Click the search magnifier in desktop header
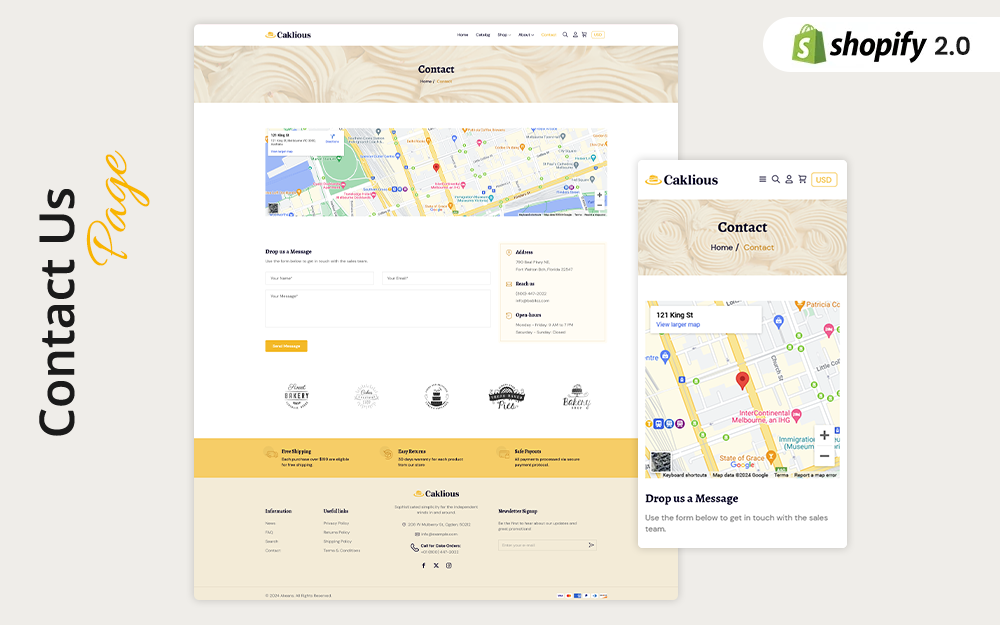Image resolution: width=1000 pixels, height=625 pixels. (565, 35)
